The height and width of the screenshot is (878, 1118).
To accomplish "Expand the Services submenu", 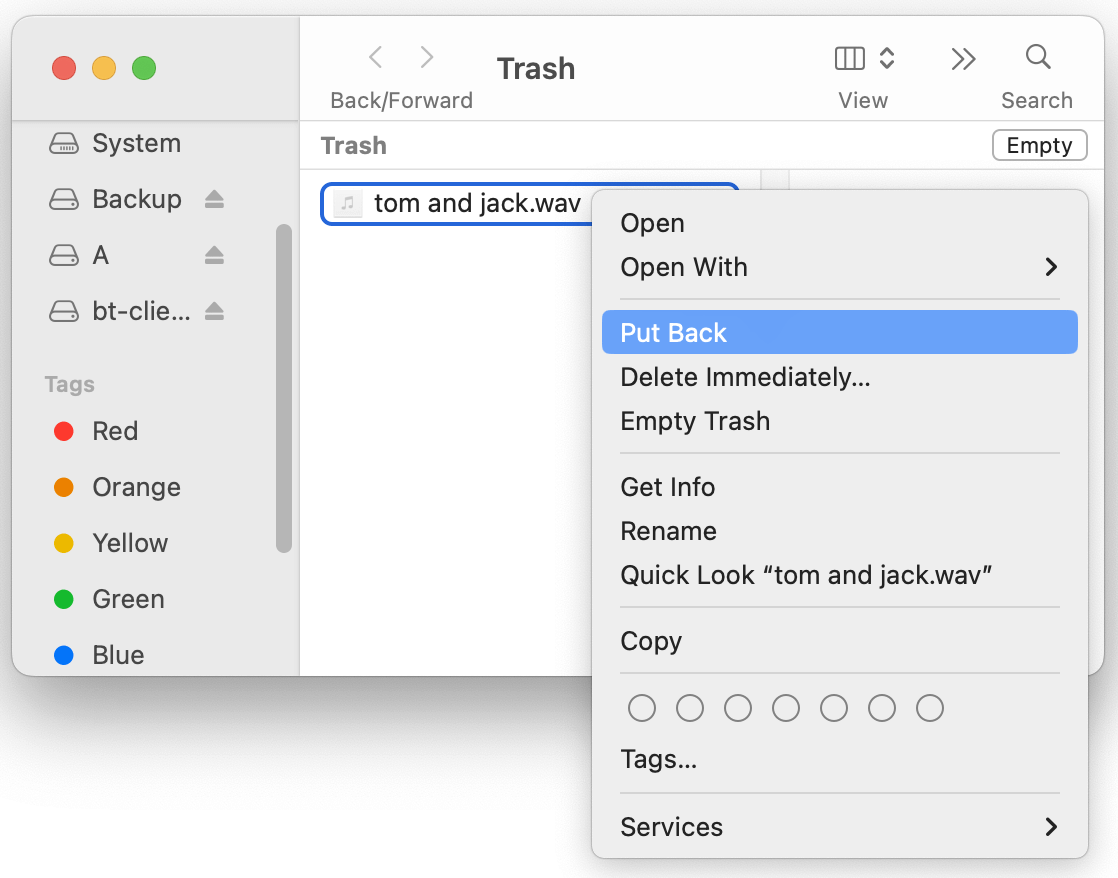I will pyautogui.click(x=671, y=827).
